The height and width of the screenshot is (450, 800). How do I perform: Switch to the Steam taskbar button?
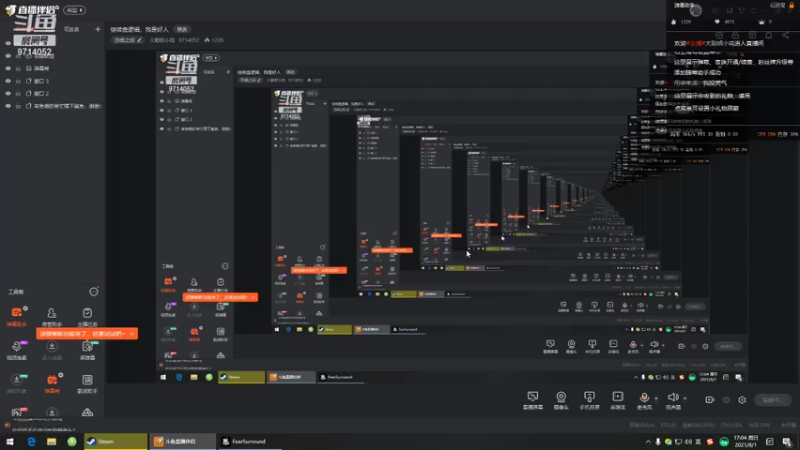click(115, 442)
